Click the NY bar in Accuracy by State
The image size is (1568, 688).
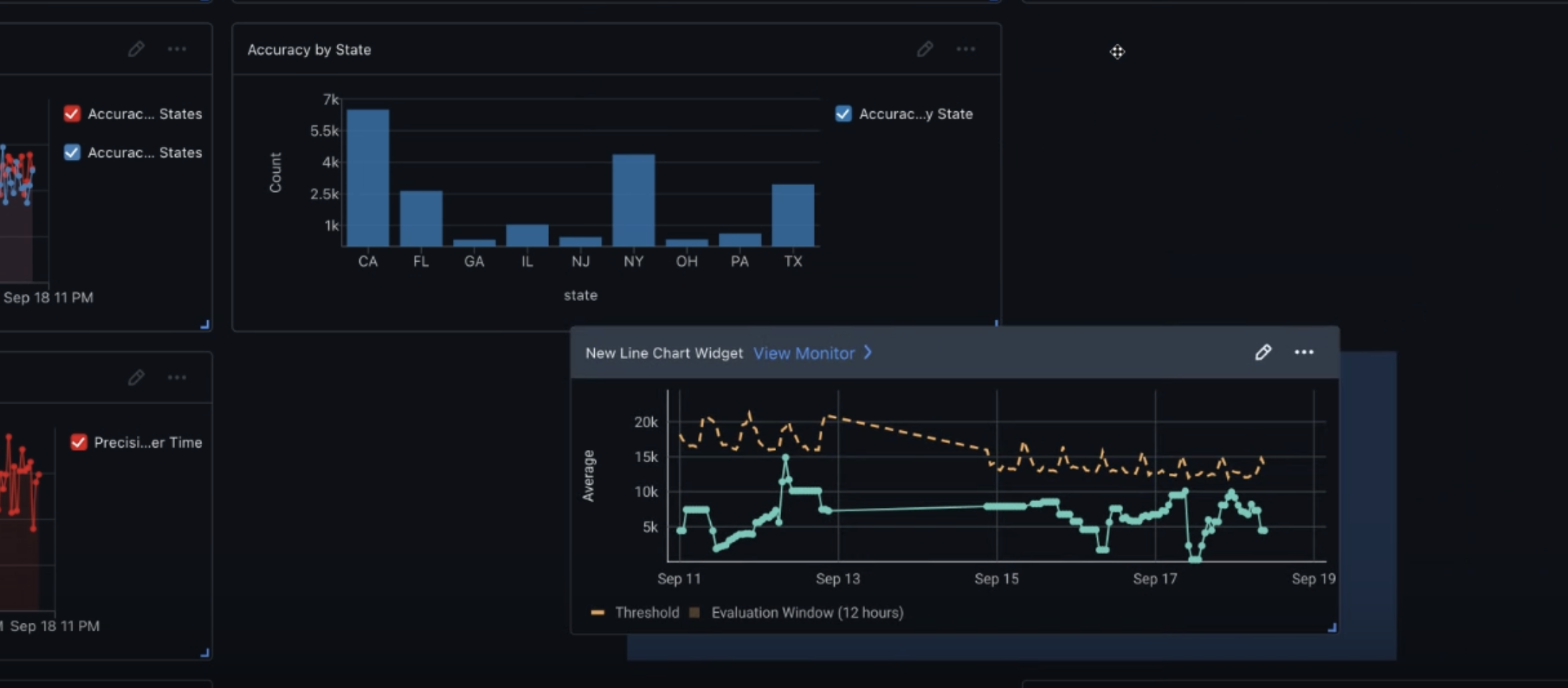(634, 201)
